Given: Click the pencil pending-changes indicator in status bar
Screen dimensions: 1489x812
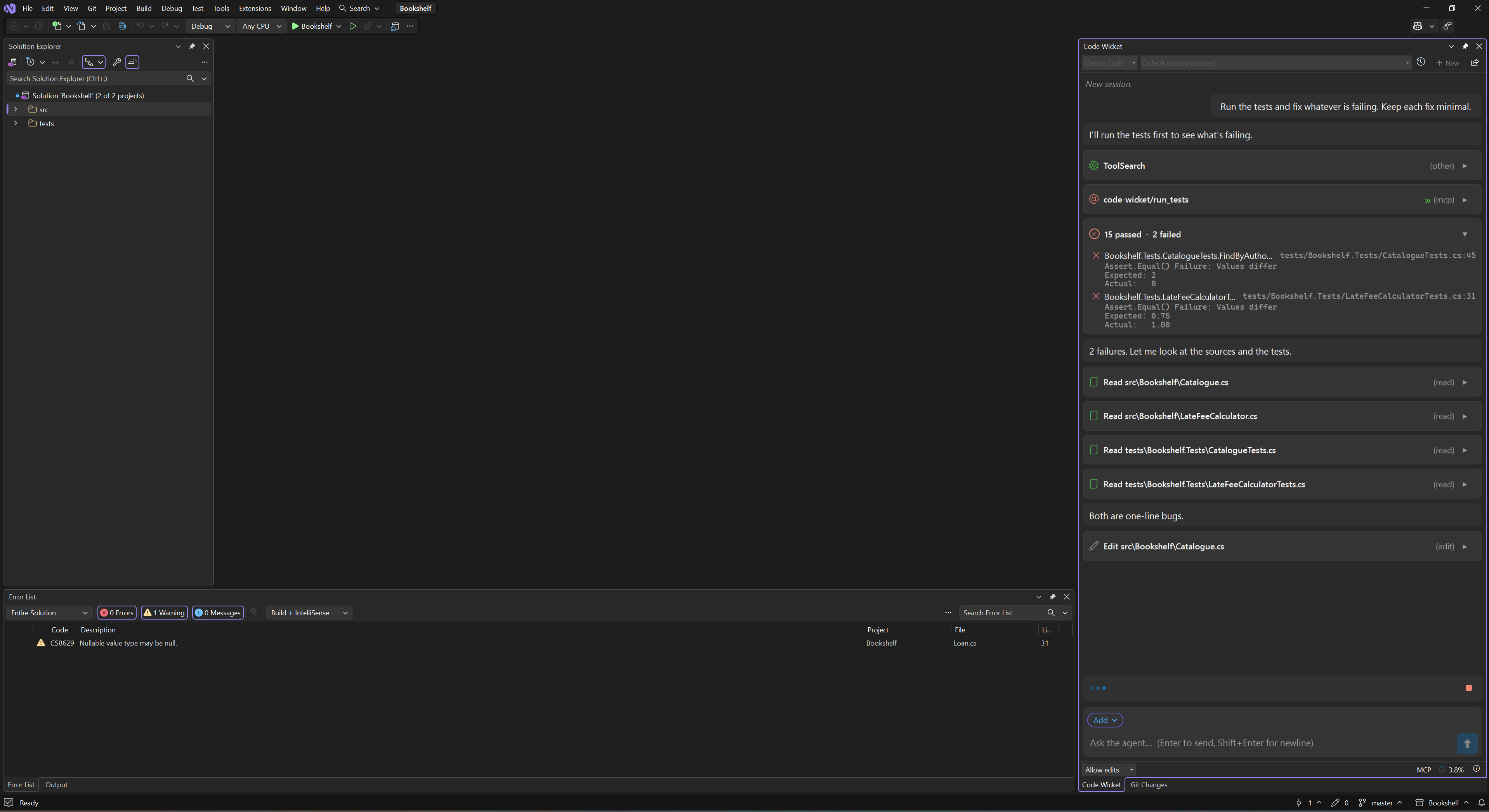Looking at the screenshot, I should 1340,803.
